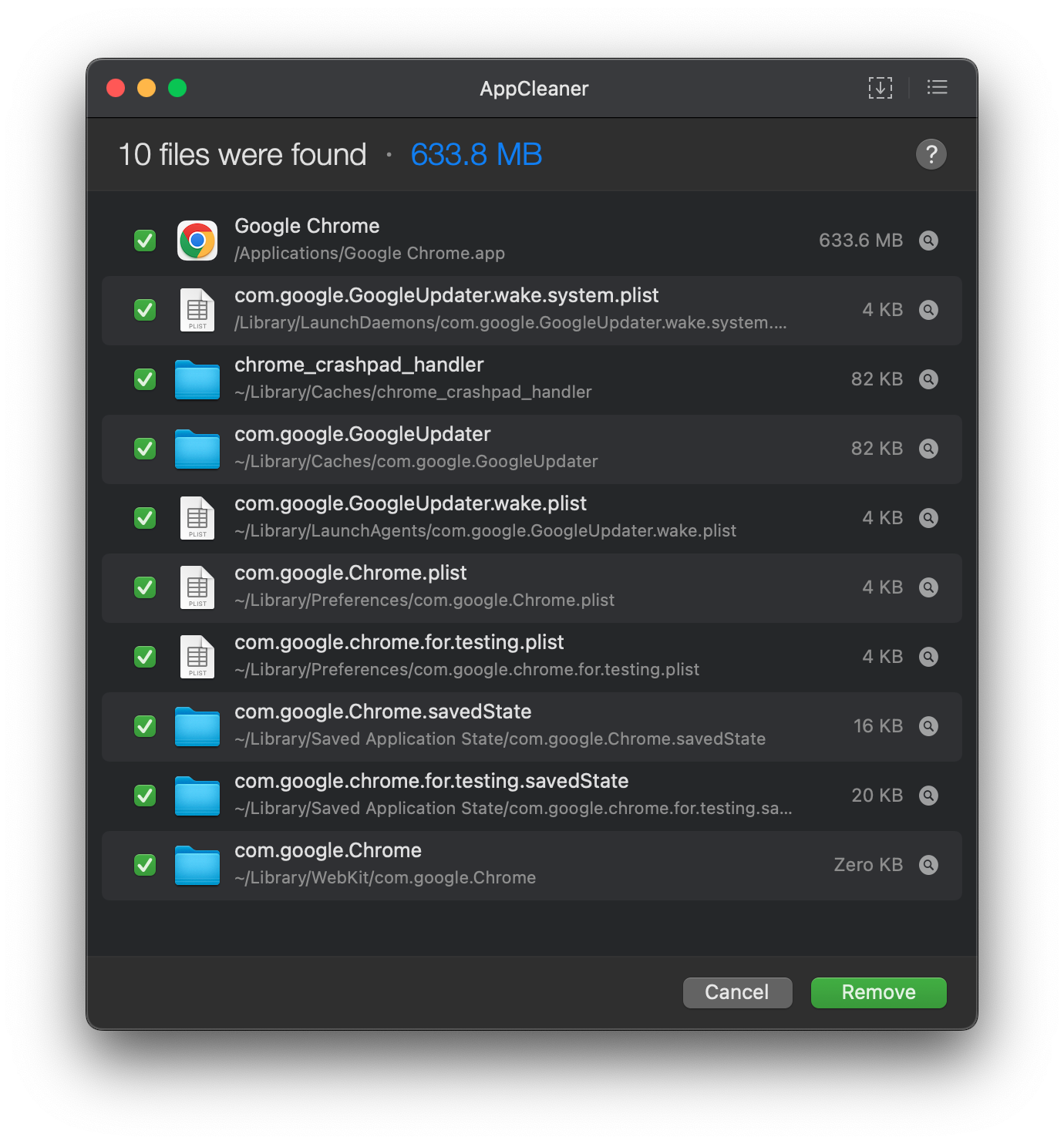Screen dimensions: 1064x1144
Task: Click magnifier for com.google.Chrome.savedState
Action: [928, 726]
